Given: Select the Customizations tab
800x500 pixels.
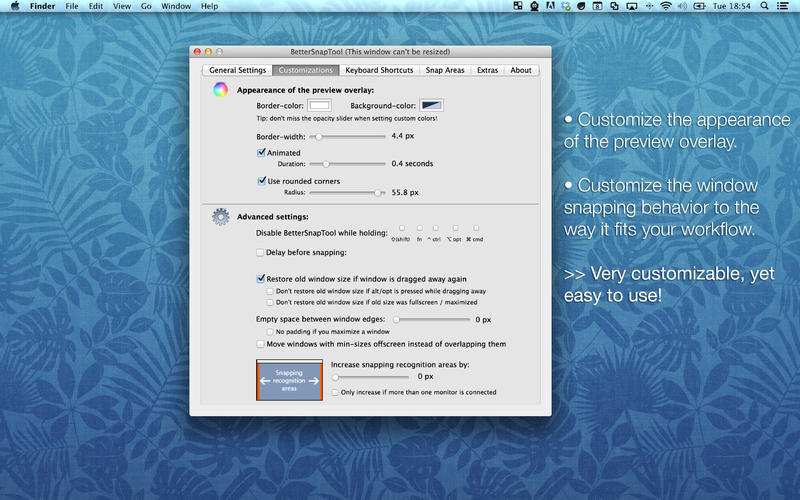Looking at the screenshot, I should (x=306, y=70).
